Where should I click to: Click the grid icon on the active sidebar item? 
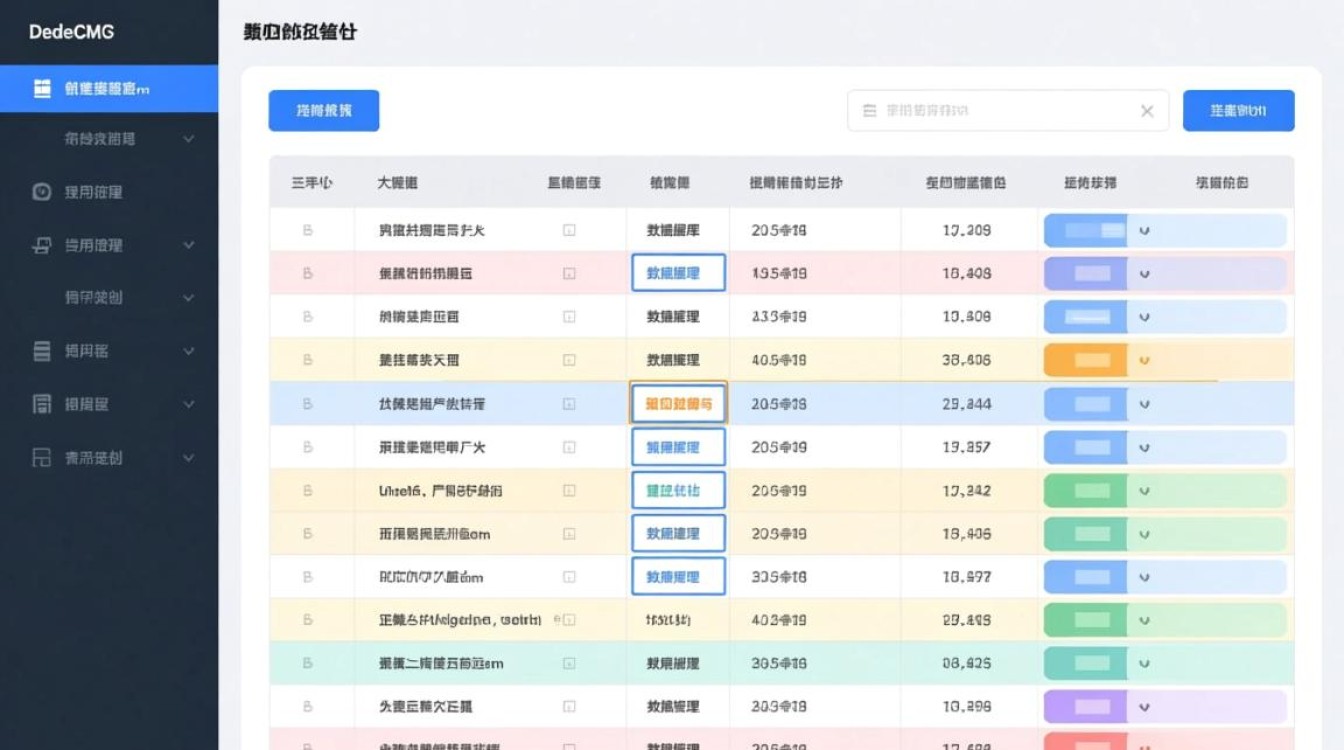click(x=40, y=88)
